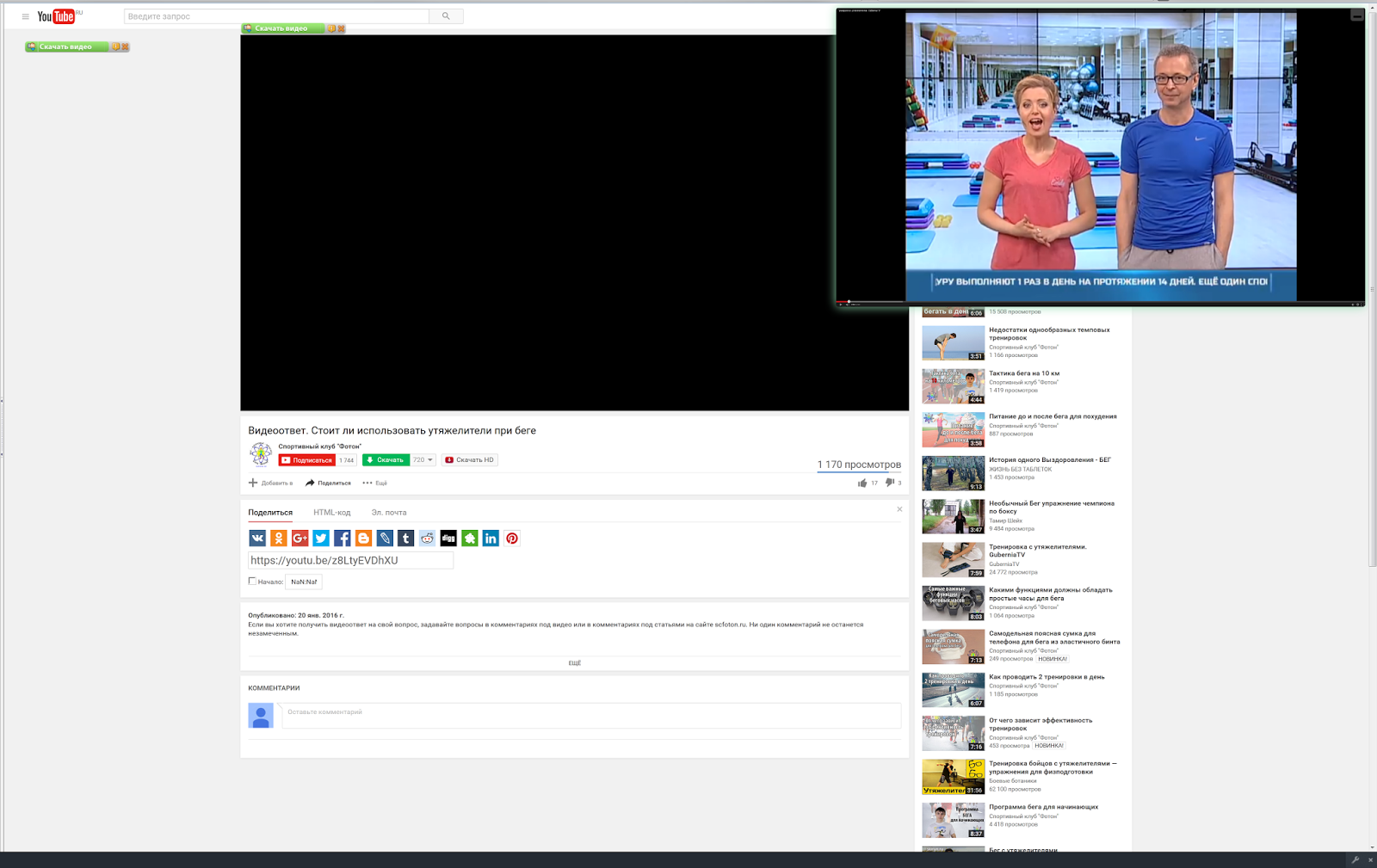Like the video with thumbs up
This screenshot has height=868, width=1377.
(862, 483)
